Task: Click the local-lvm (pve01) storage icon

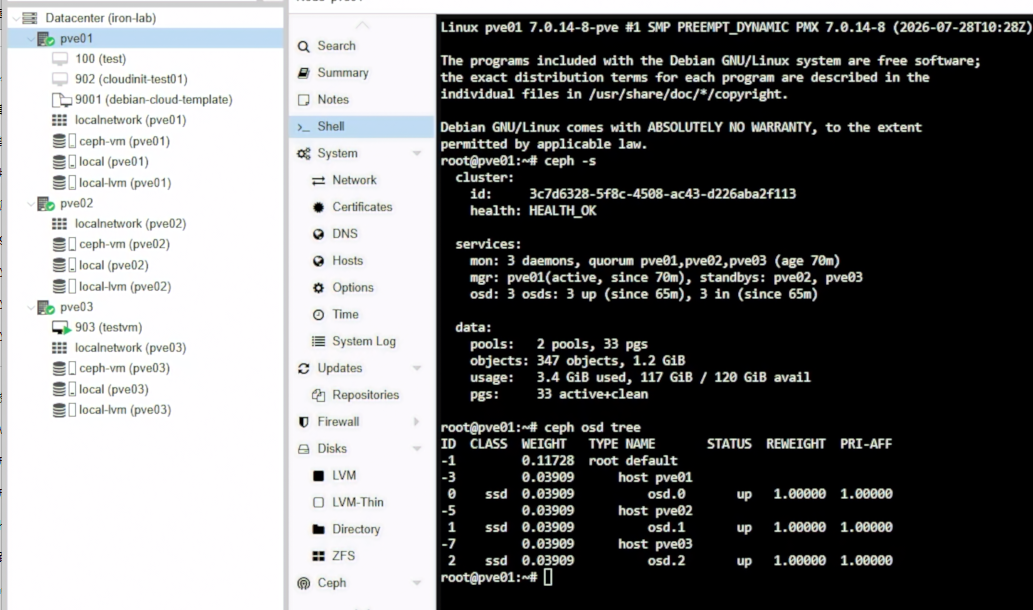Action: (64, 182)
